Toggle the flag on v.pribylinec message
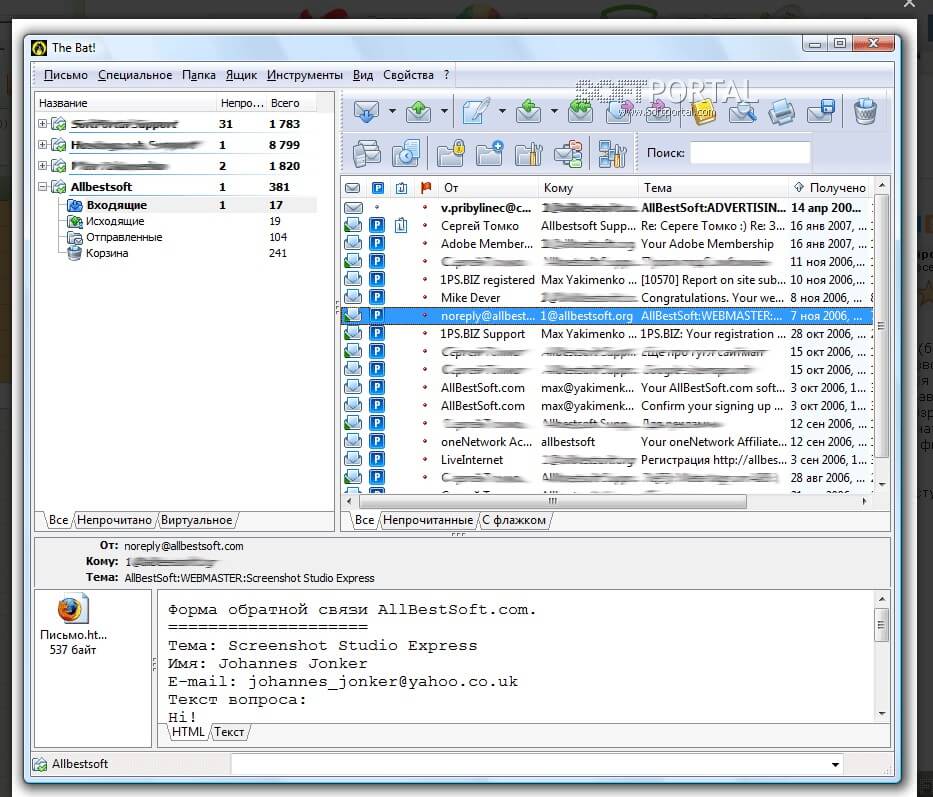Screen dimensions: 933x797 point(425,208)
